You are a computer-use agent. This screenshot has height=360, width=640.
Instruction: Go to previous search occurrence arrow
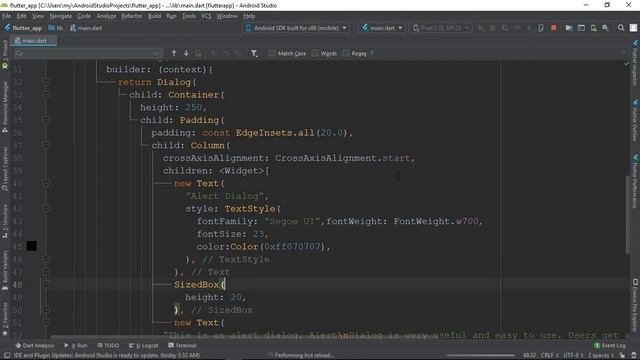click(174, 53)
